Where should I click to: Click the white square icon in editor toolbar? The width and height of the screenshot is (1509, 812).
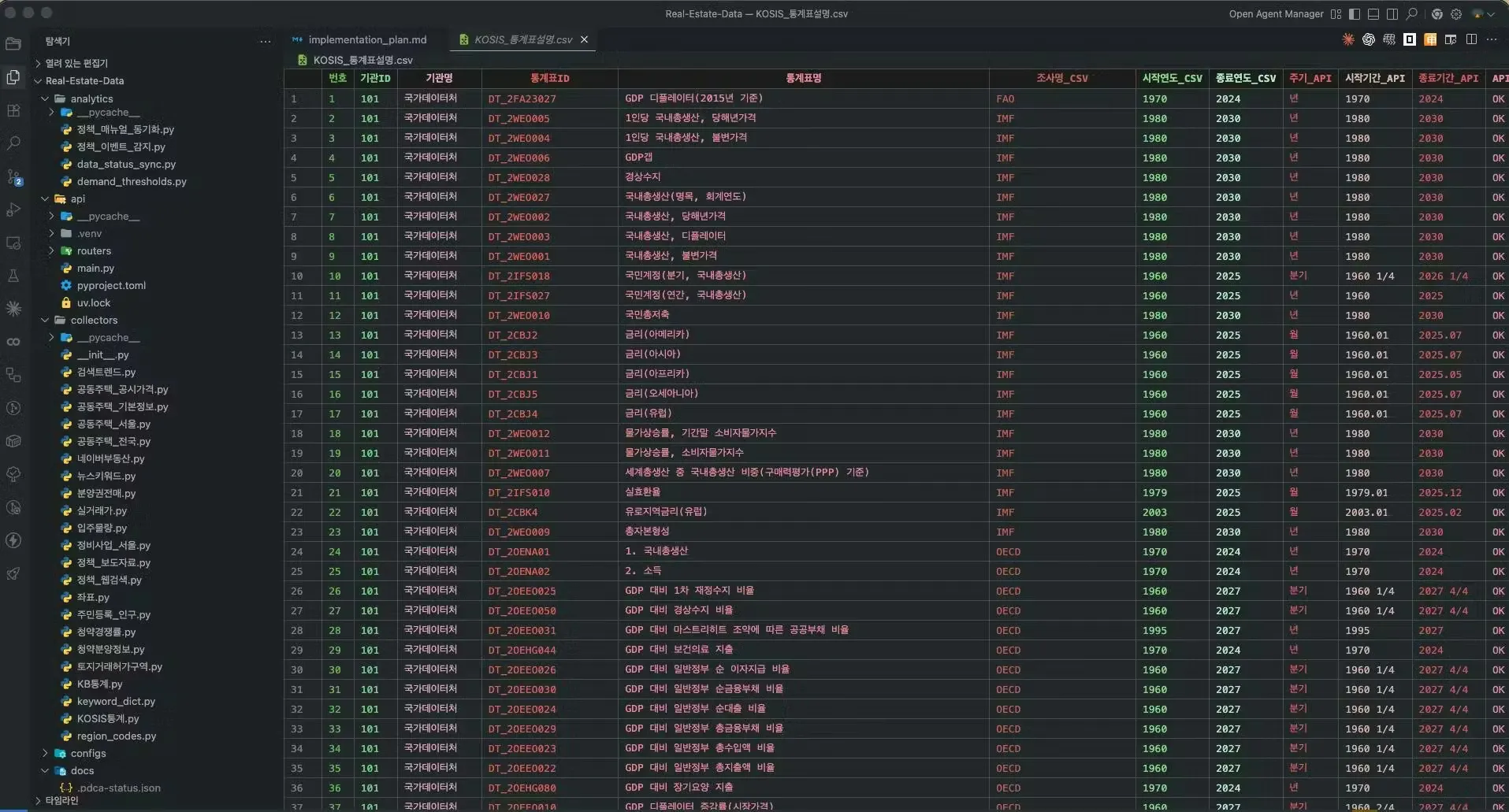(x=1410, y=39)
